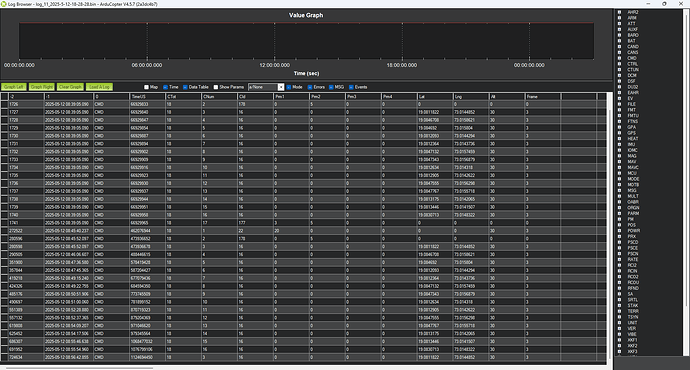Click the Lat cell in row 1727
This screenshot has width=690, height=370.
(435, 112)
